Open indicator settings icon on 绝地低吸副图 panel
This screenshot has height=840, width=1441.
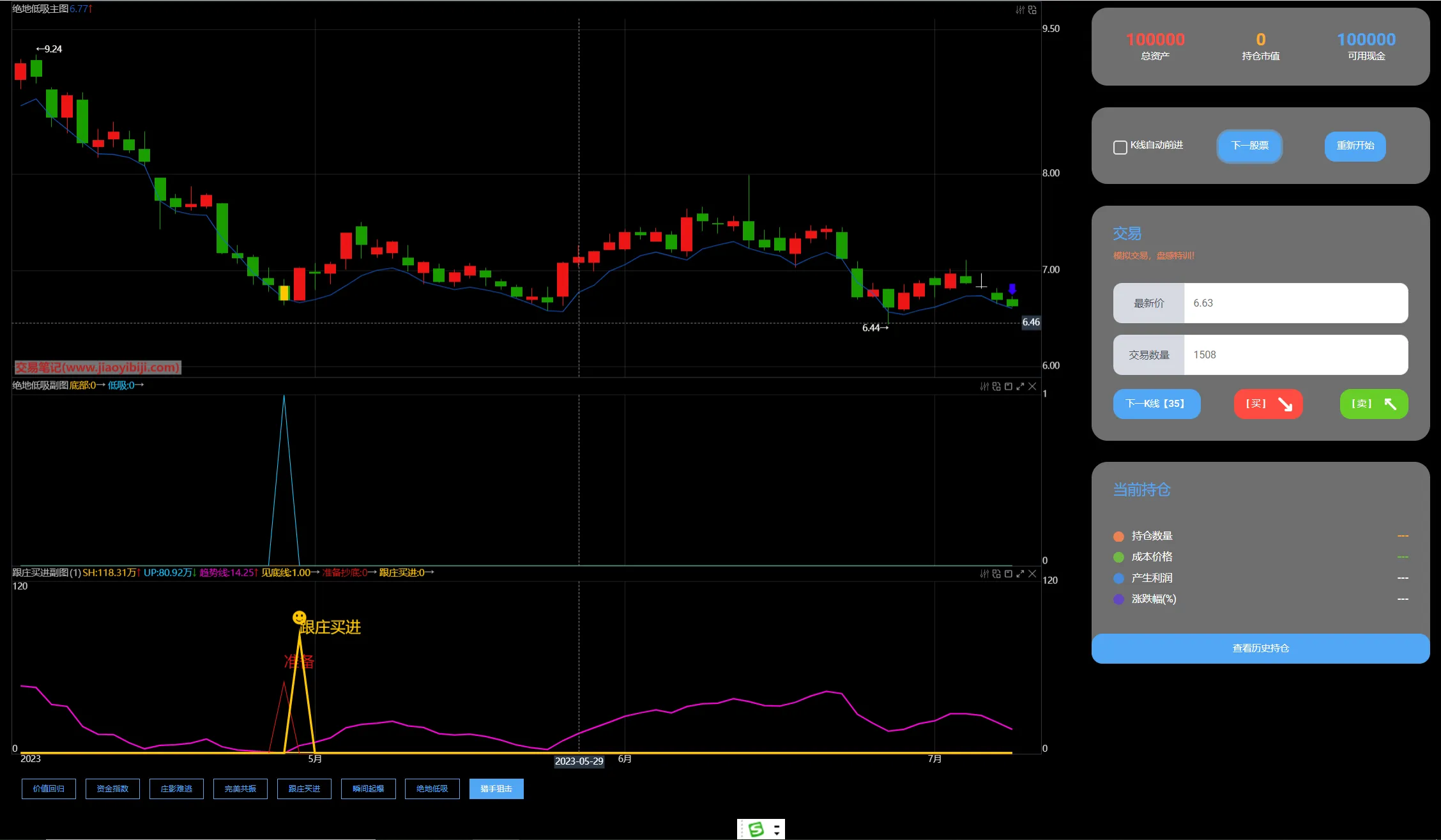click(x=984, y=386)
